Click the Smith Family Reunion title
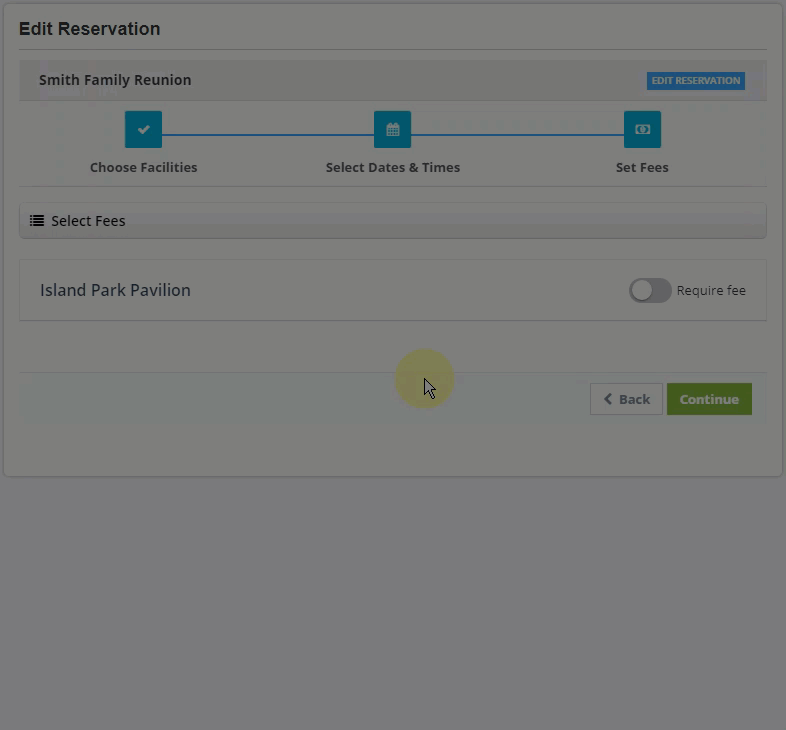The height and width of the screenshot is (730, 786). [115, 80]
